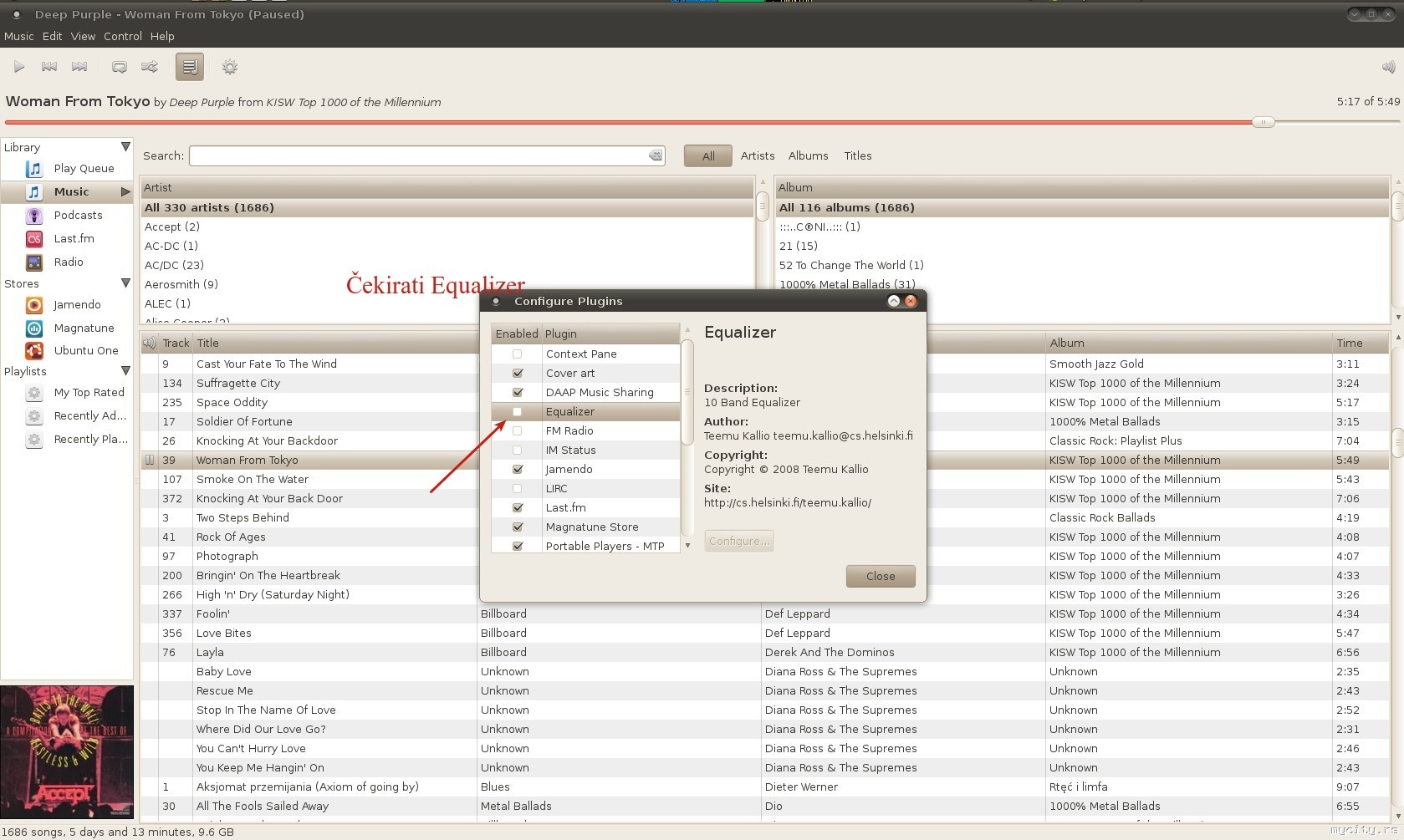Disable the Last.fm plugin checkbox
The height and width of the screenshot is (840, 1404).
click(518, 507)
